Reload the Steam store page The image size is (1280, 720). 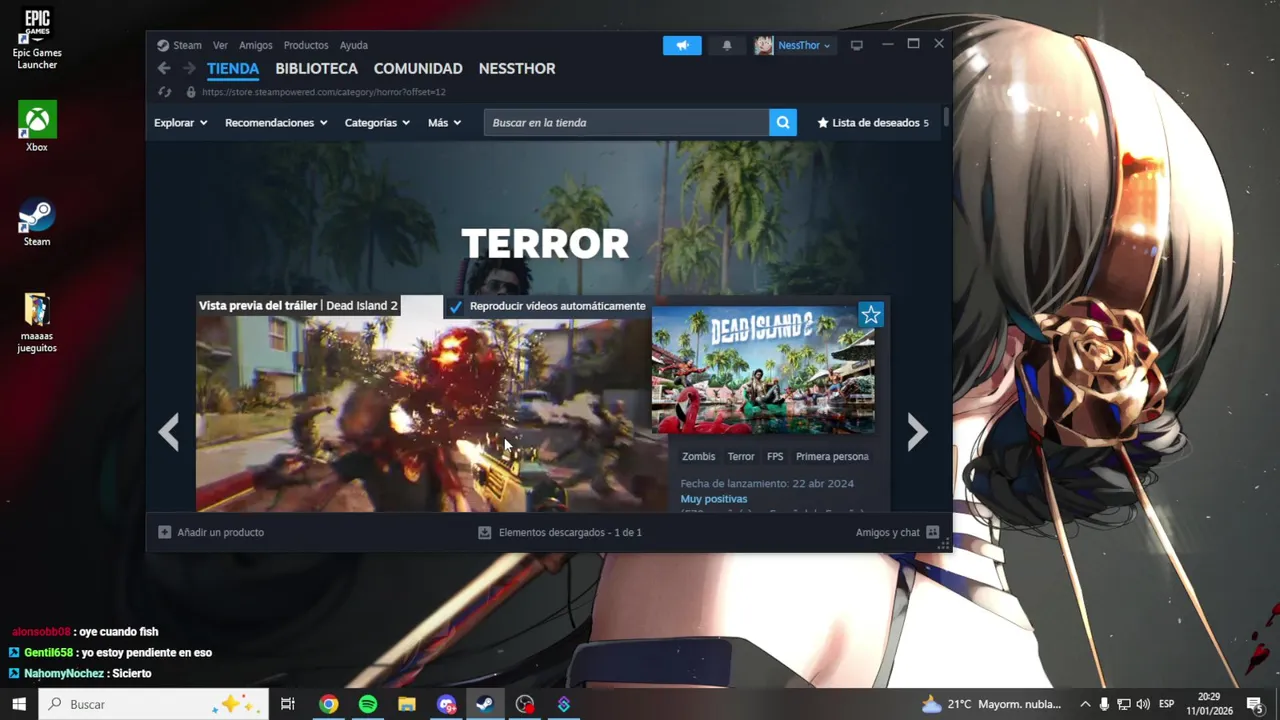click(165, 92)
